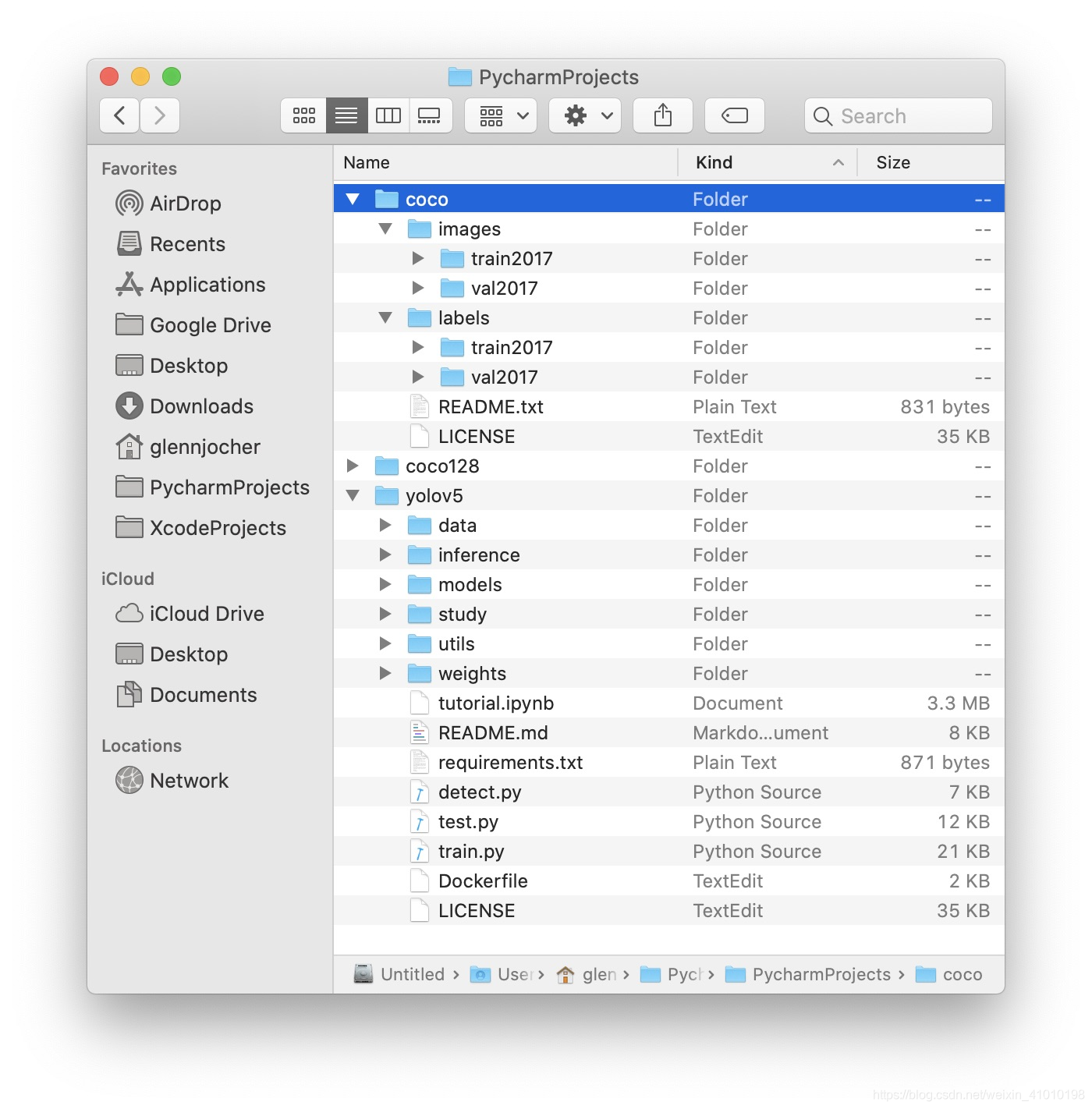Expand the coco128 folder

point(353,466)
